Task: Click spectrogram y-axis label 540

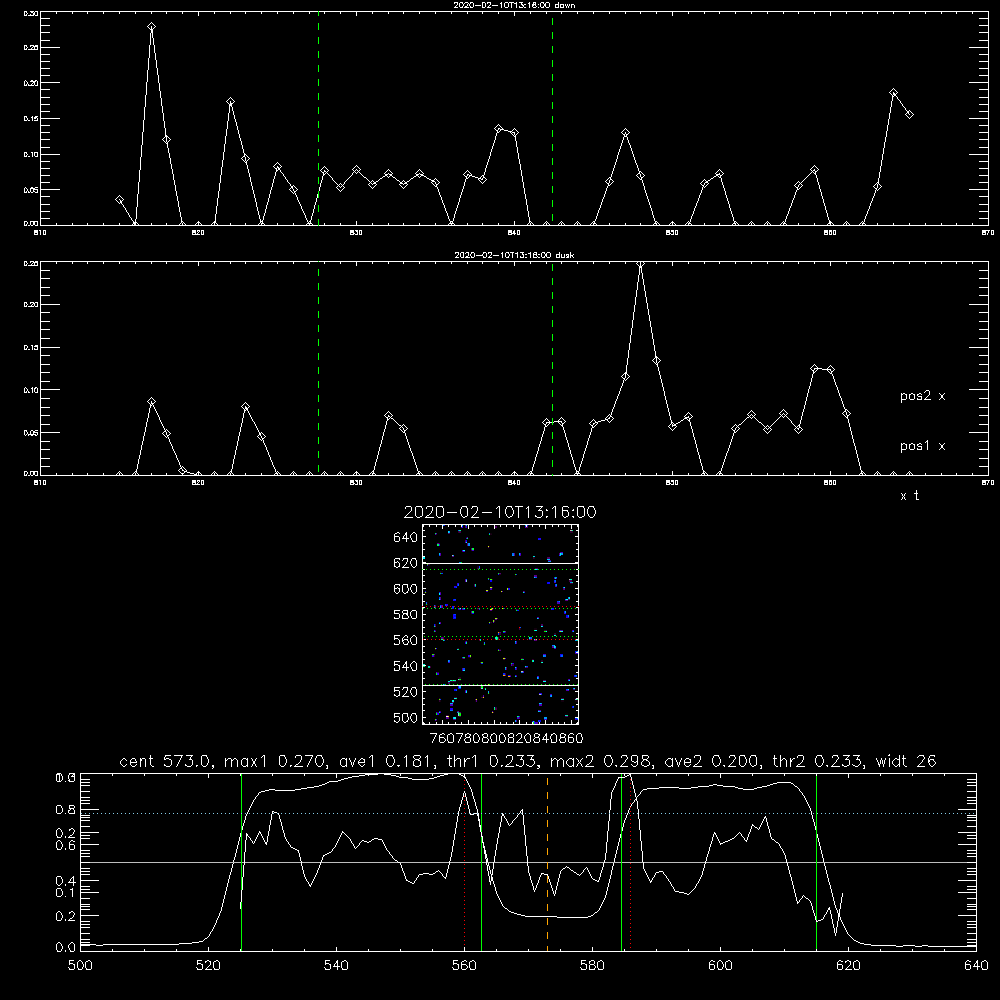Action: [406, 666]
